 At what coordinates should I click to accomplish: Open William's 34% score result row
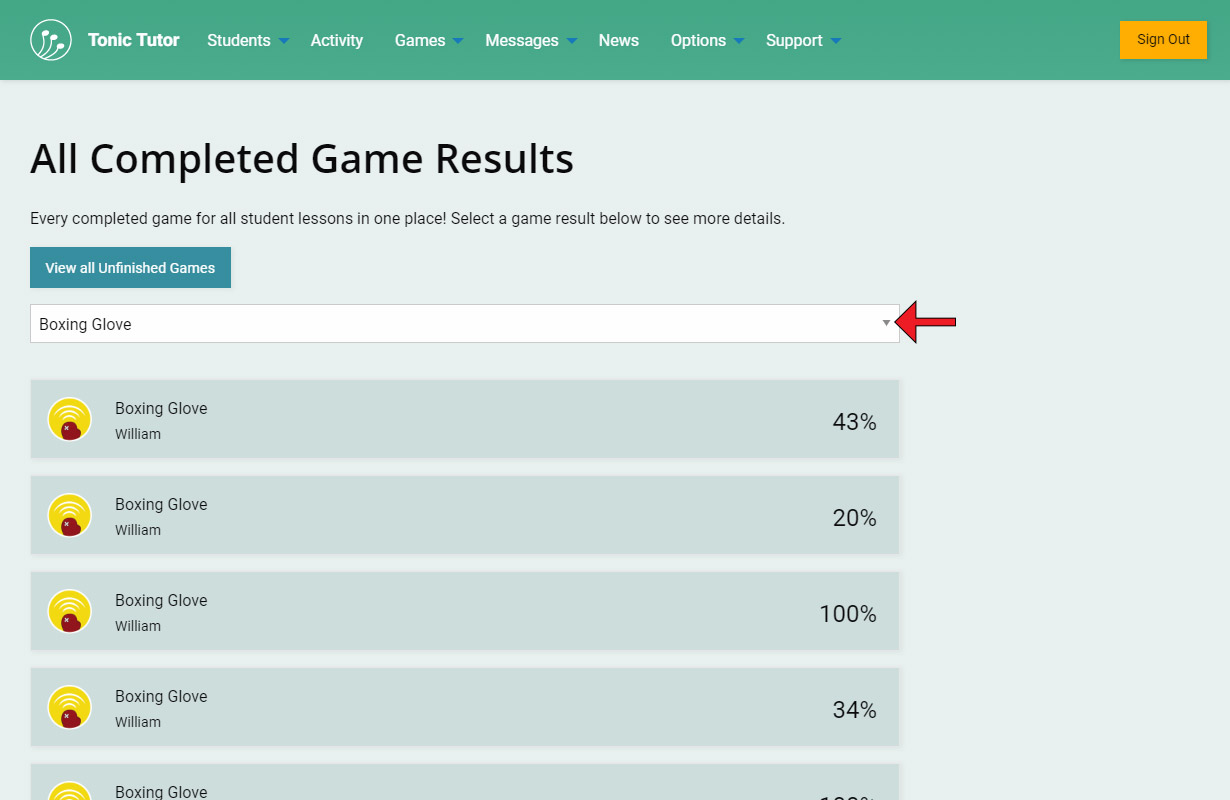tap(465, 707)
